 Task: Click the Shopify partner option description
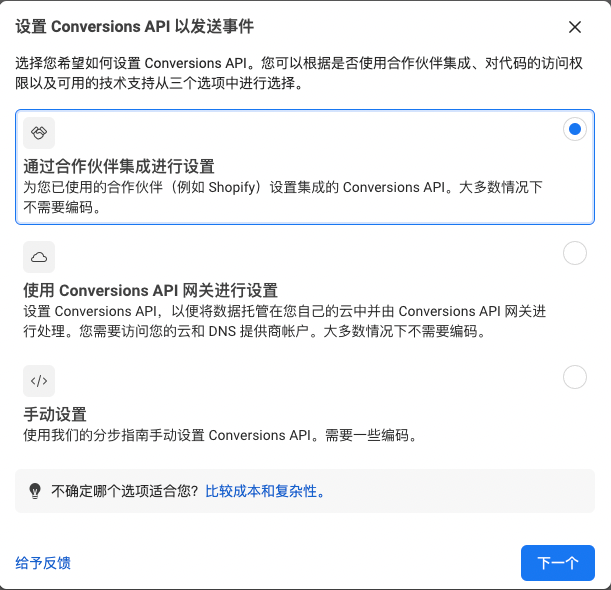pyautogui.click(x=283, y=197)
